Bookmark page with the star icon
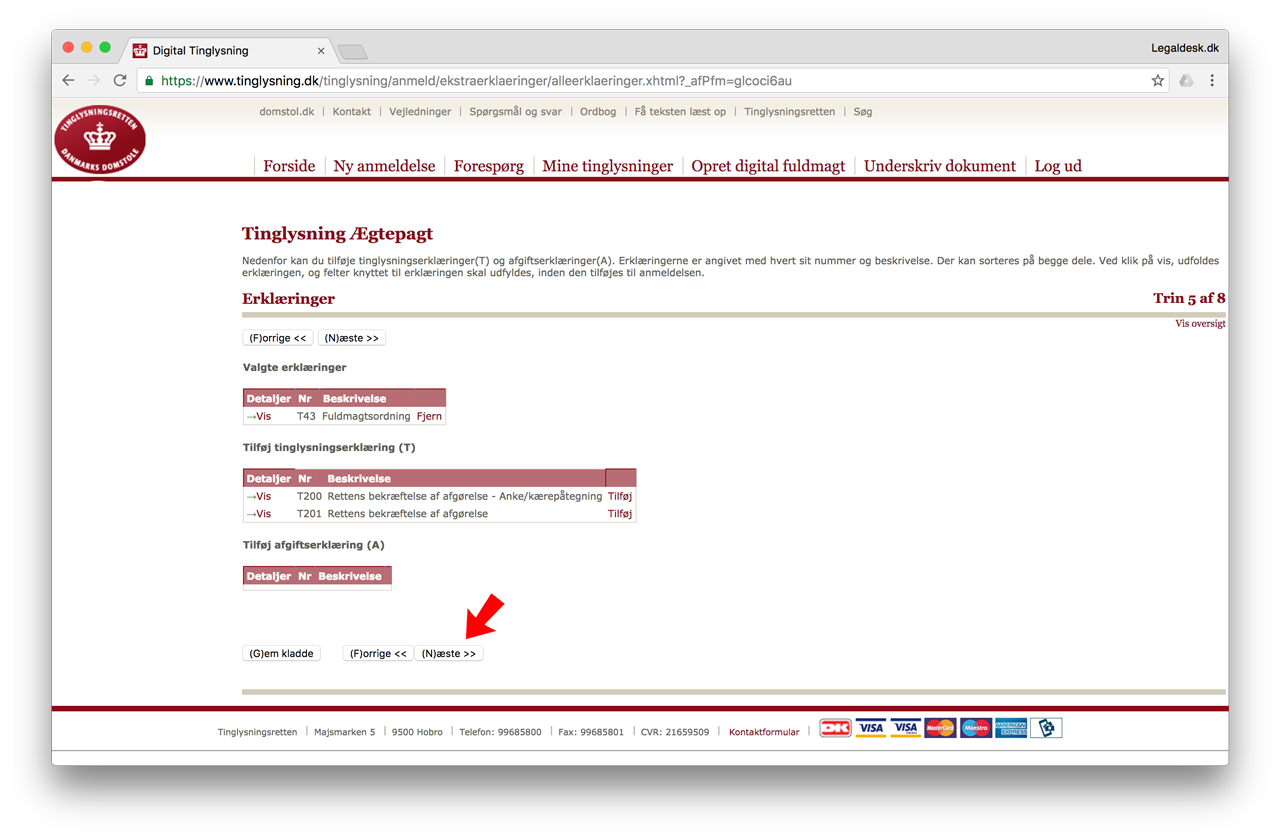Image resolution: width=1280 pixels, height=839 pixels. (1157, 81)
